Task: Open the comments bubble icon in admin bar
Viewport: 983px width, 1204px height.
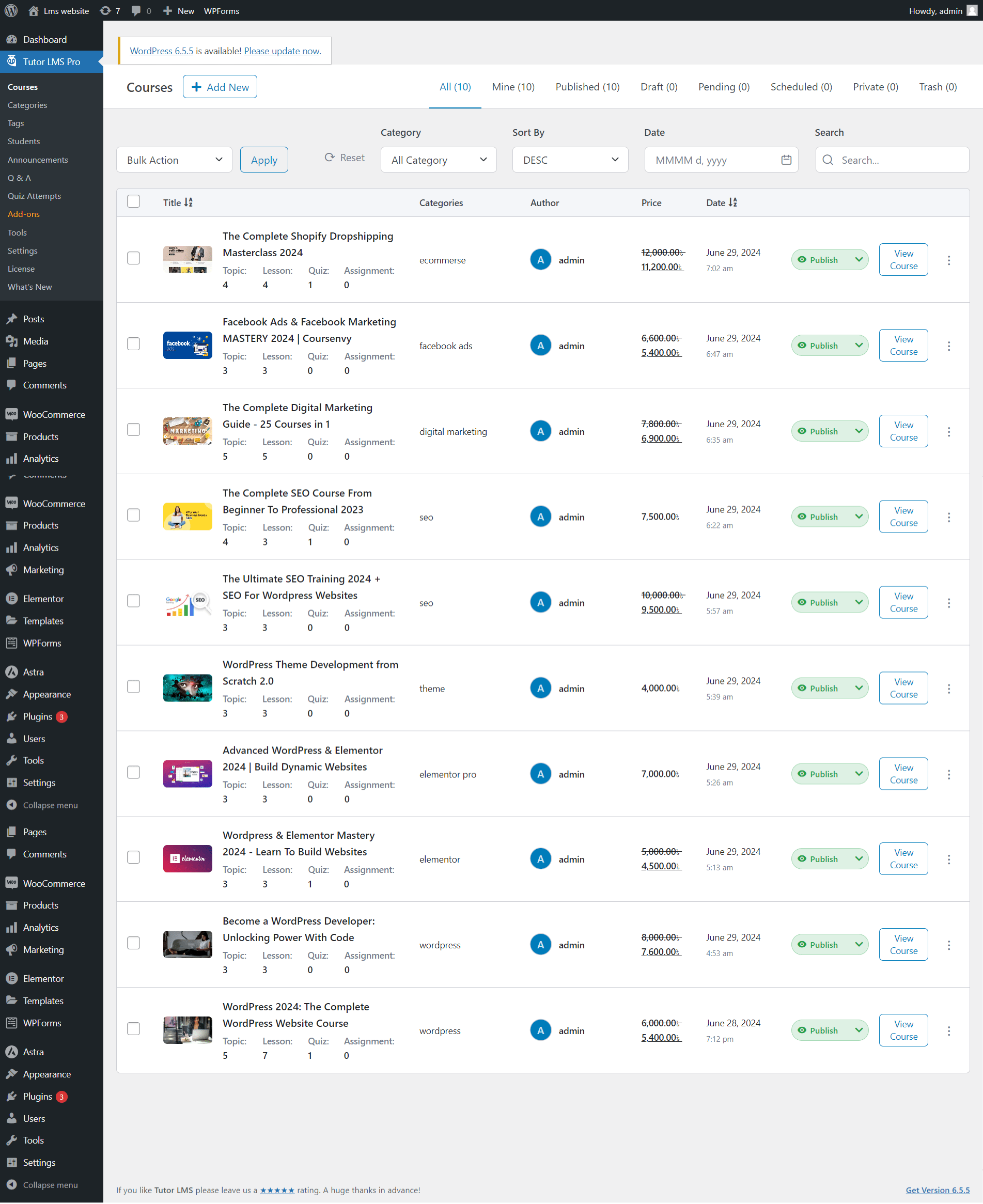Action: click(x=136, y=11)
